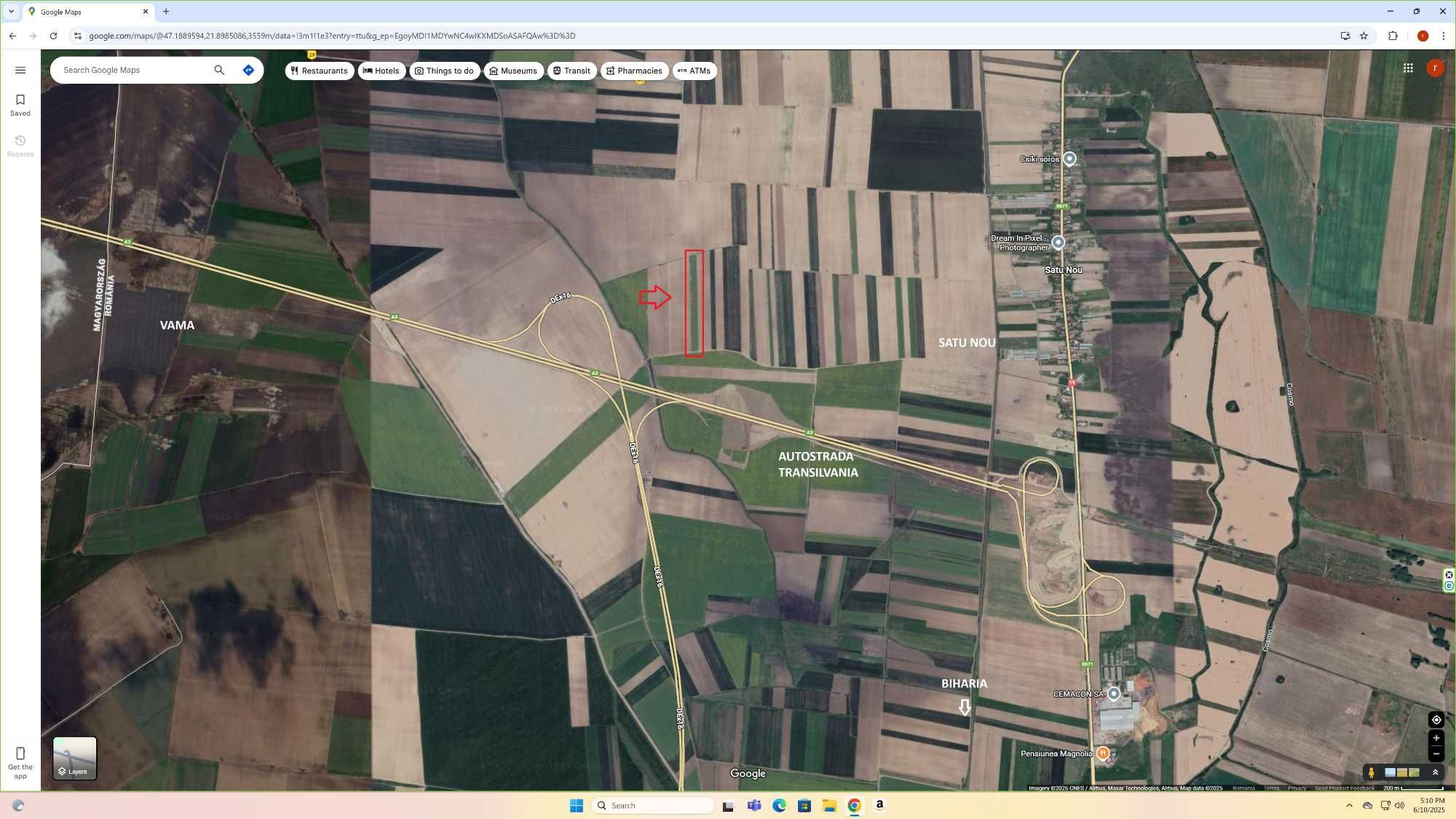The image size is (1456, 819).
Task: Open the Saved places panel
Action: pos(20,105)
